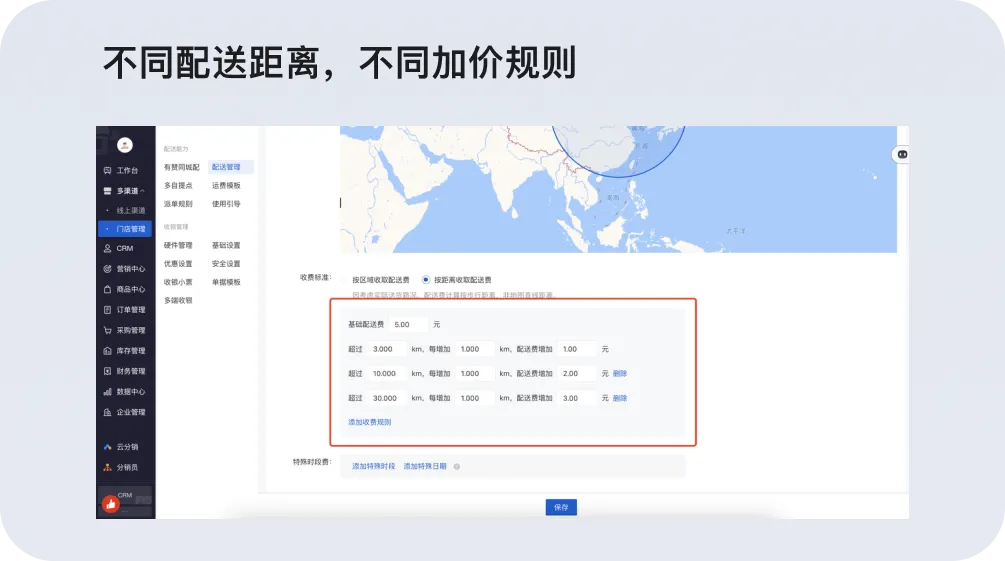Open 安全设置 menu item
The width and height of the screenshot is (1005, 561).
226,264
